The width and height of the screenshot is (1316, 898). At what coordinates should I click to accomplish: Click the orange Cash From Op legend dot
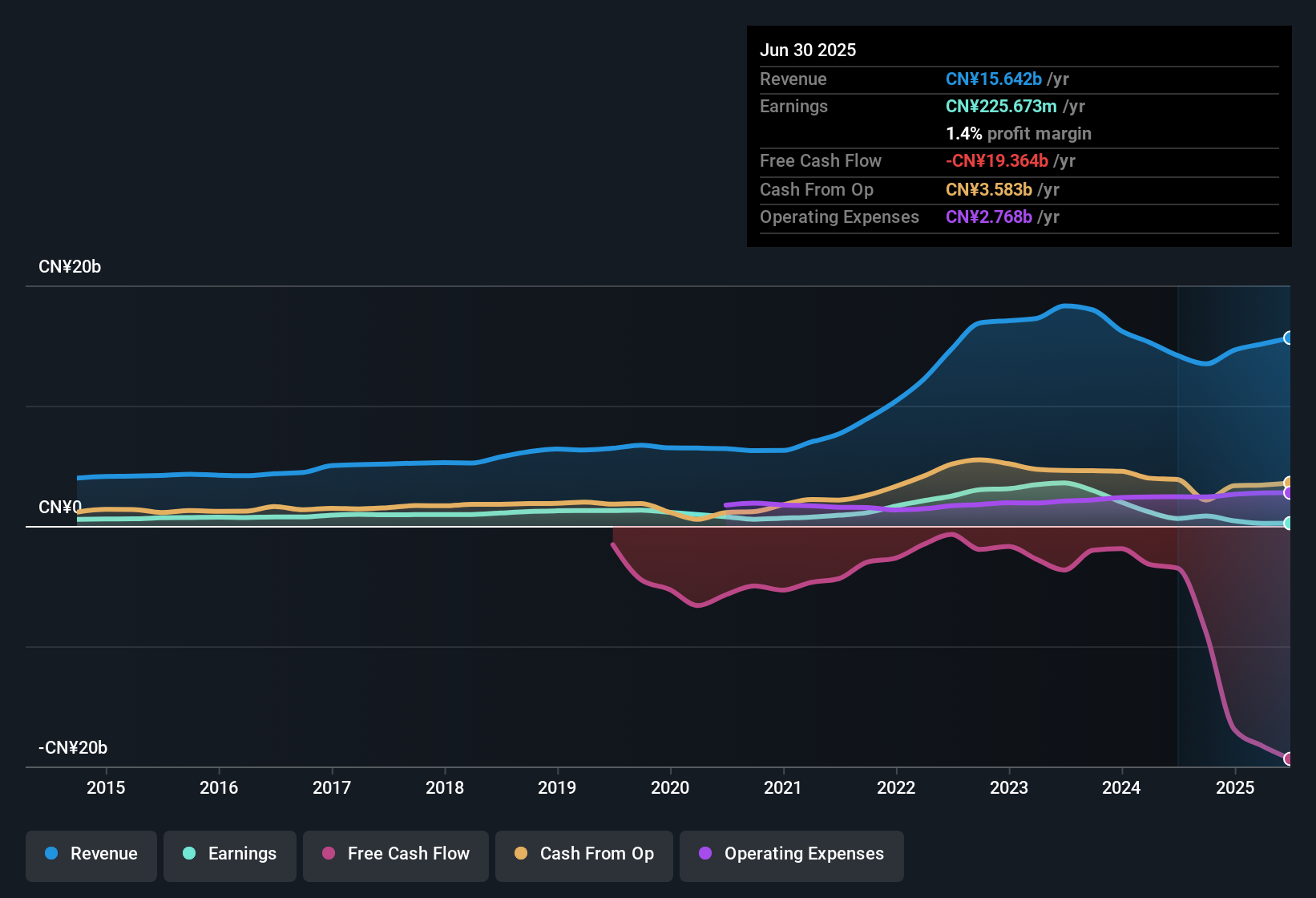pyautogui.click(x=521, y=854)
